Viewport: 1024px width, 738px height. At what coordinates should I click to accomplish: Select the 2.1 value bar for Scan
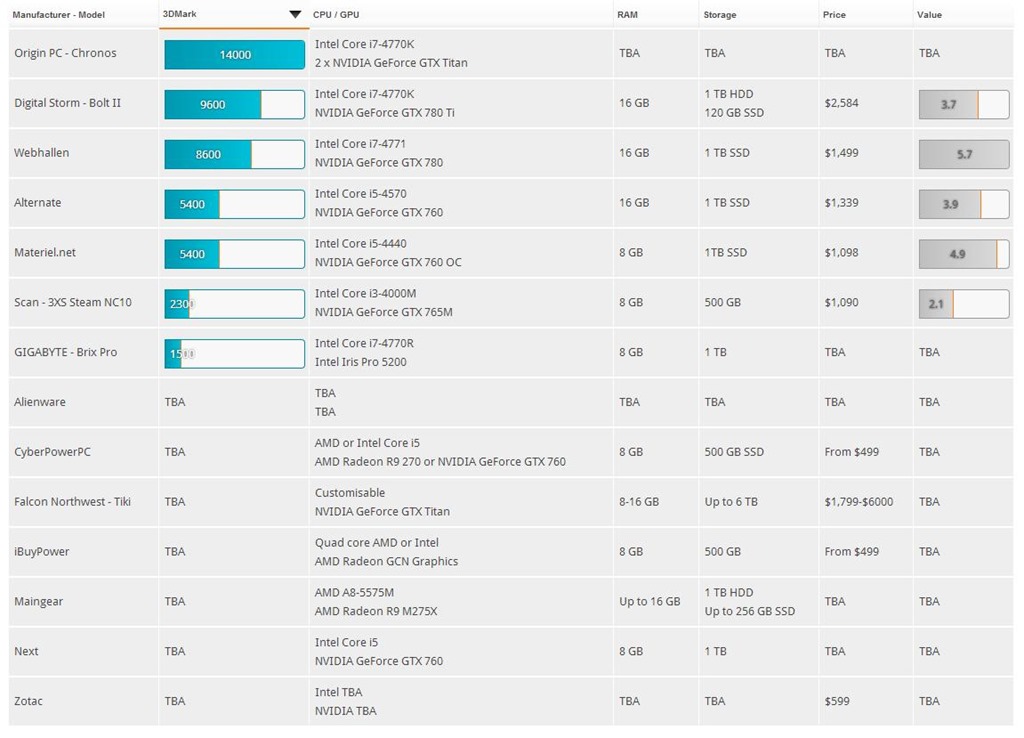point(964,304)
